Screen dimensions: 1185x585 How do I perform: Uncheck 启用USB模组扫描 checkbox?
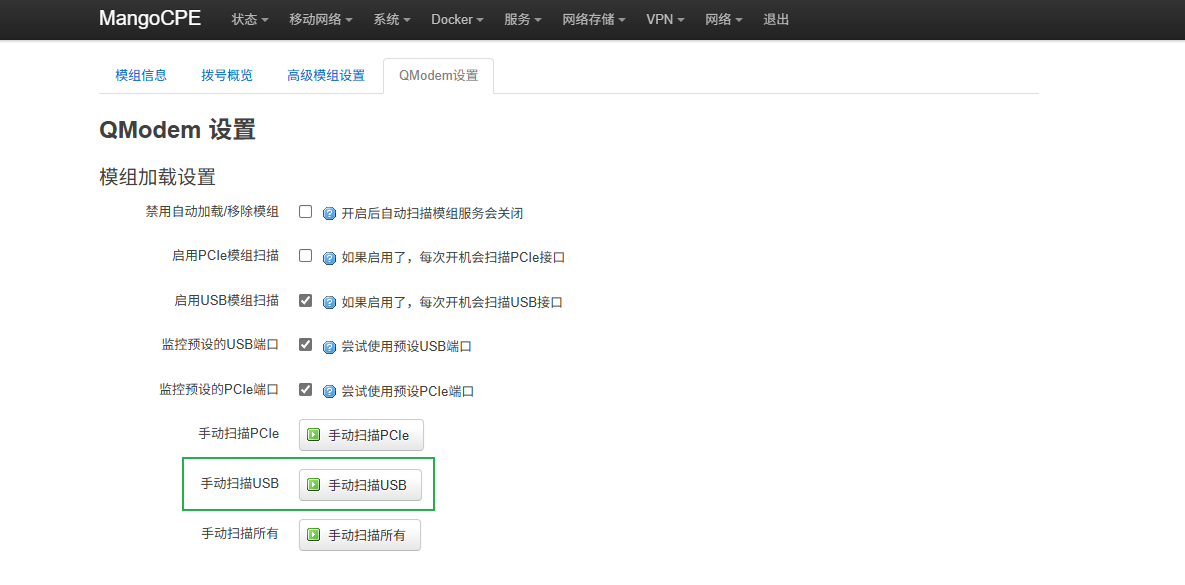pyautogui.click(x=306, y=300)
